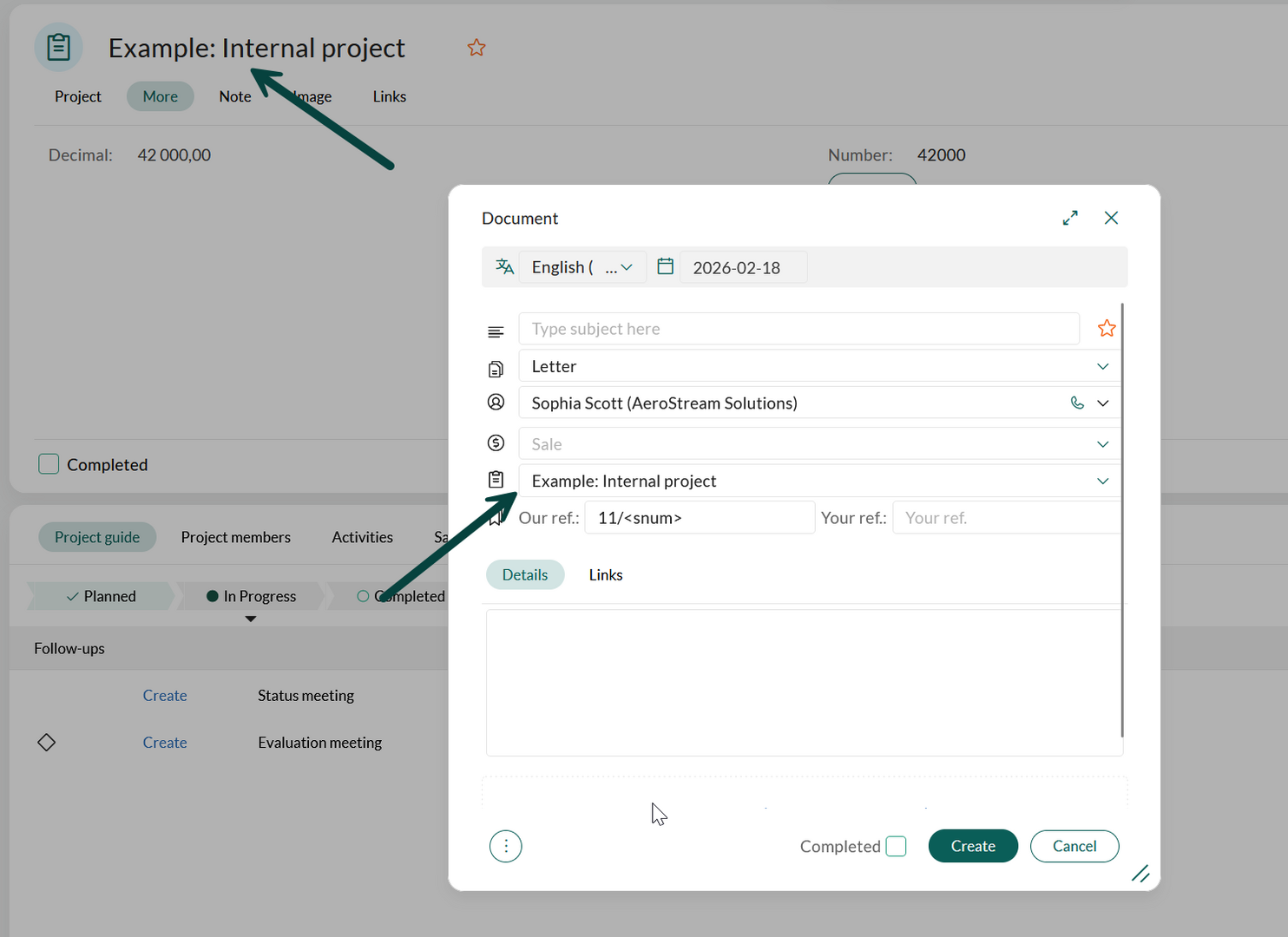Expand the Sale dropdown
Viewport: 1288px width, 937px height.
pyautogui.click(x=1102, y=444)
